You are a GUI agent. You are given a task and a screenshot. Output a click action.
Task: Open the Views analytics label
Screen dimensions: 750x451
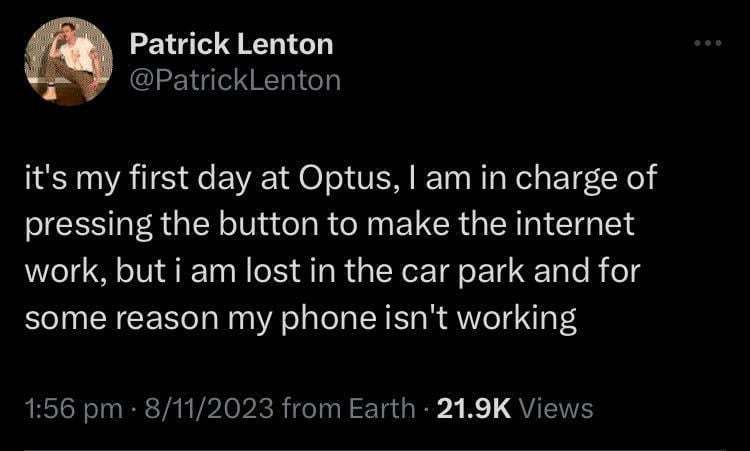pyautogui.click(x=557, y=408)
